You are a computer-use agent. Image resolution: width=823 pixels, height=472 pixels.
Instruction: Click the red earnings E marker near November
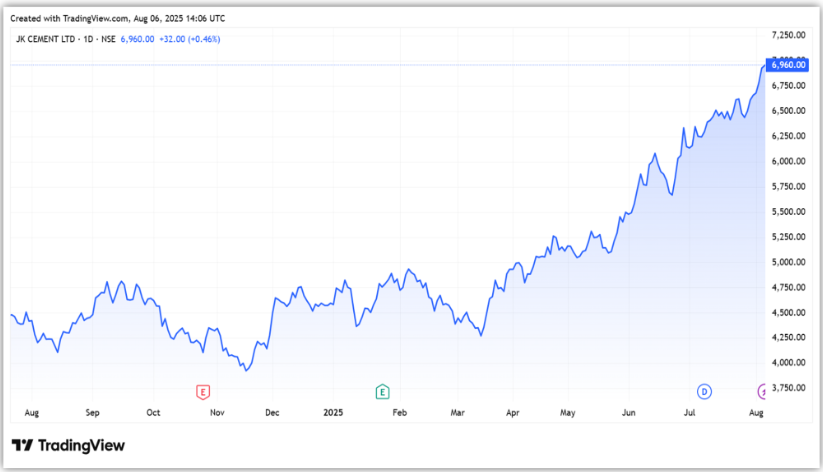[x=203, y=391]
